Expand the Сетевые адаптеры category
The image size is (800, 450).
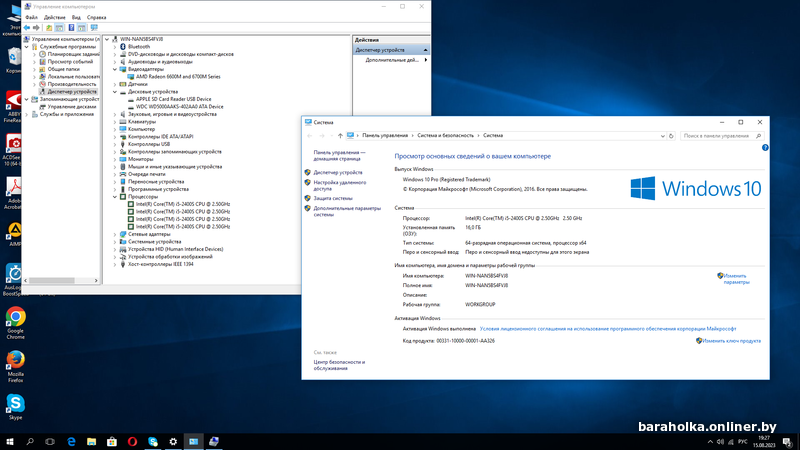coord(115,234)
